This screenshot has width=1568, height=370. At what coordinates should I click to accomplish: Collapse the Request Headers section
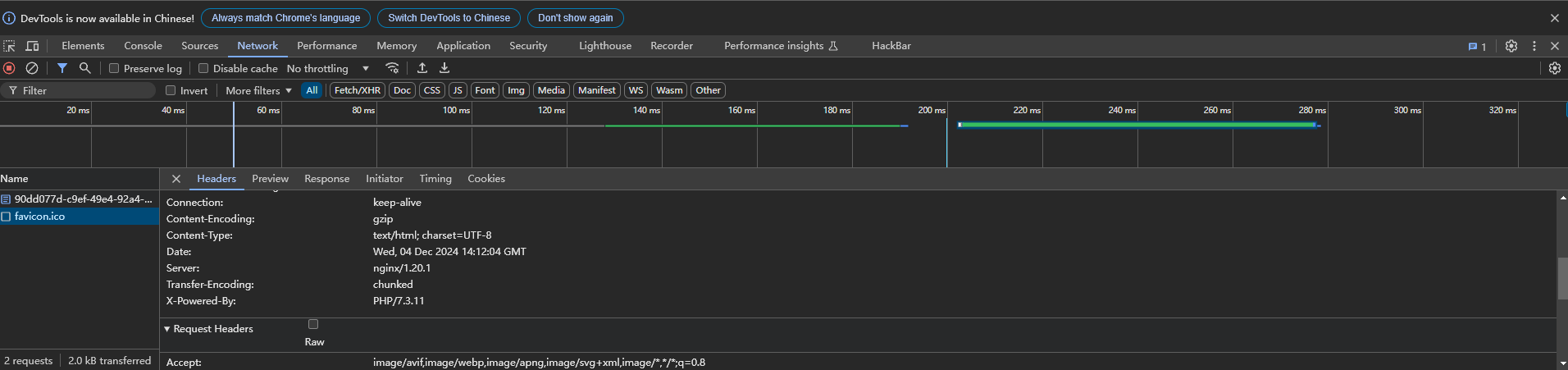pos(167,329)
